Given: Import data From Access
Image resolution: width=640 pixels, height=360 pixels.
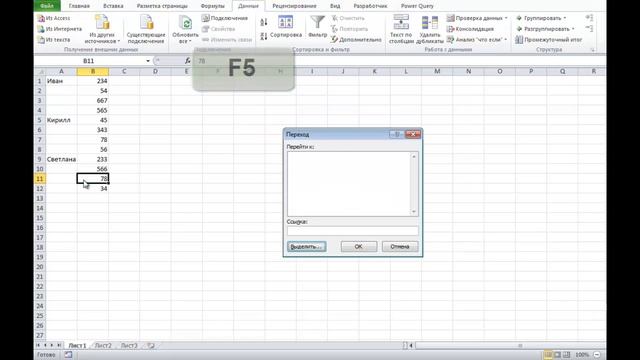Looking at the screenshot, I should pos(54,18).
